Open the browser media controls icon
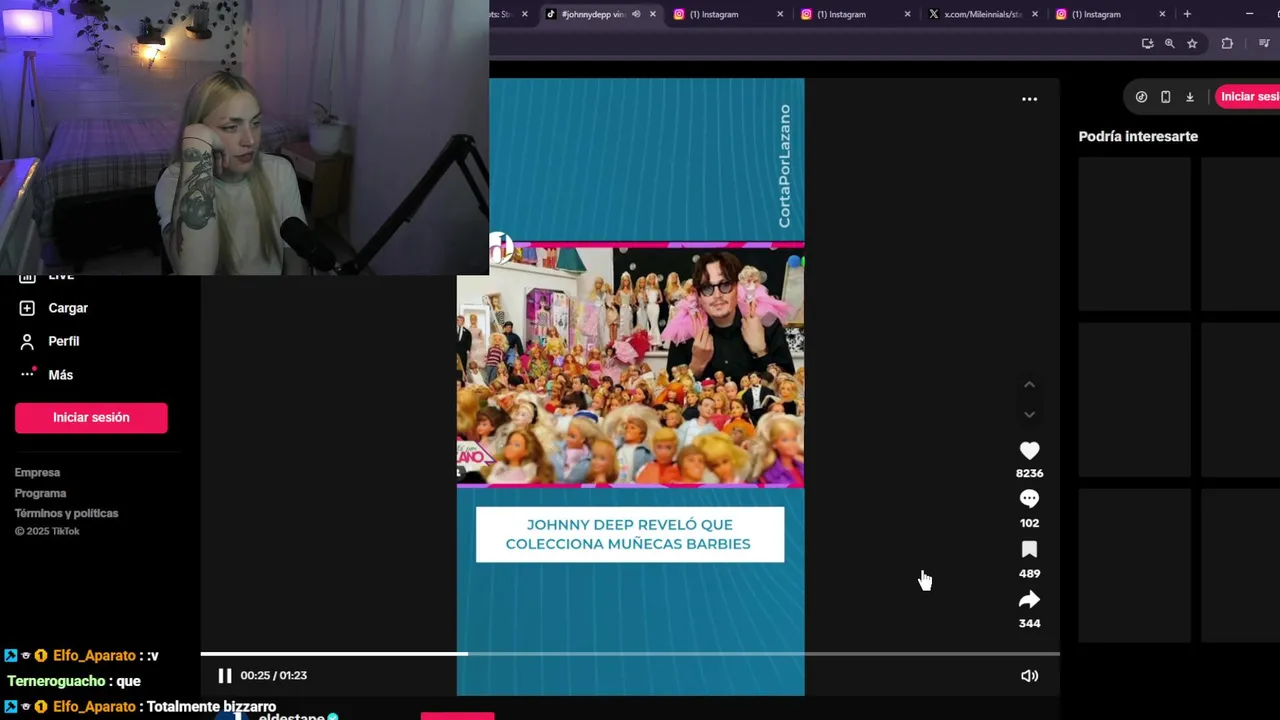 coord(1264,43)
